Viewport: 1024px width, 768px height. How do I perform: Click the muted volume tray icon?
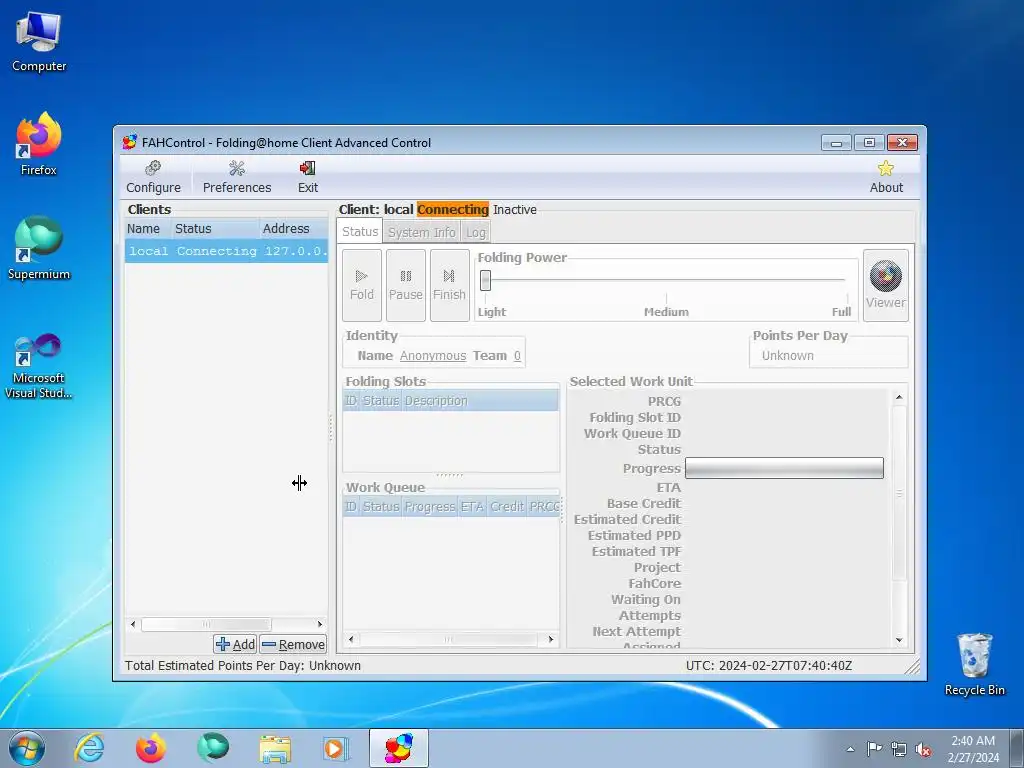click(923, 749)
